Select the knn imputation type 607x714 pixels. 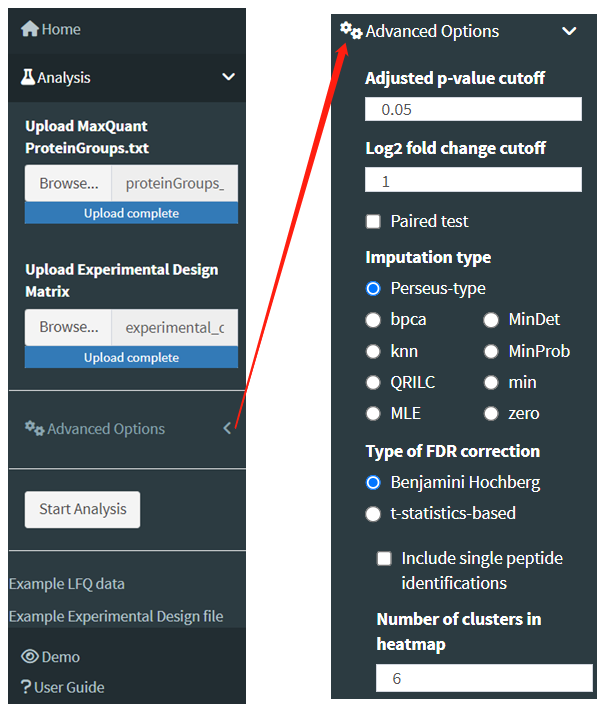(x=374, y=351)
